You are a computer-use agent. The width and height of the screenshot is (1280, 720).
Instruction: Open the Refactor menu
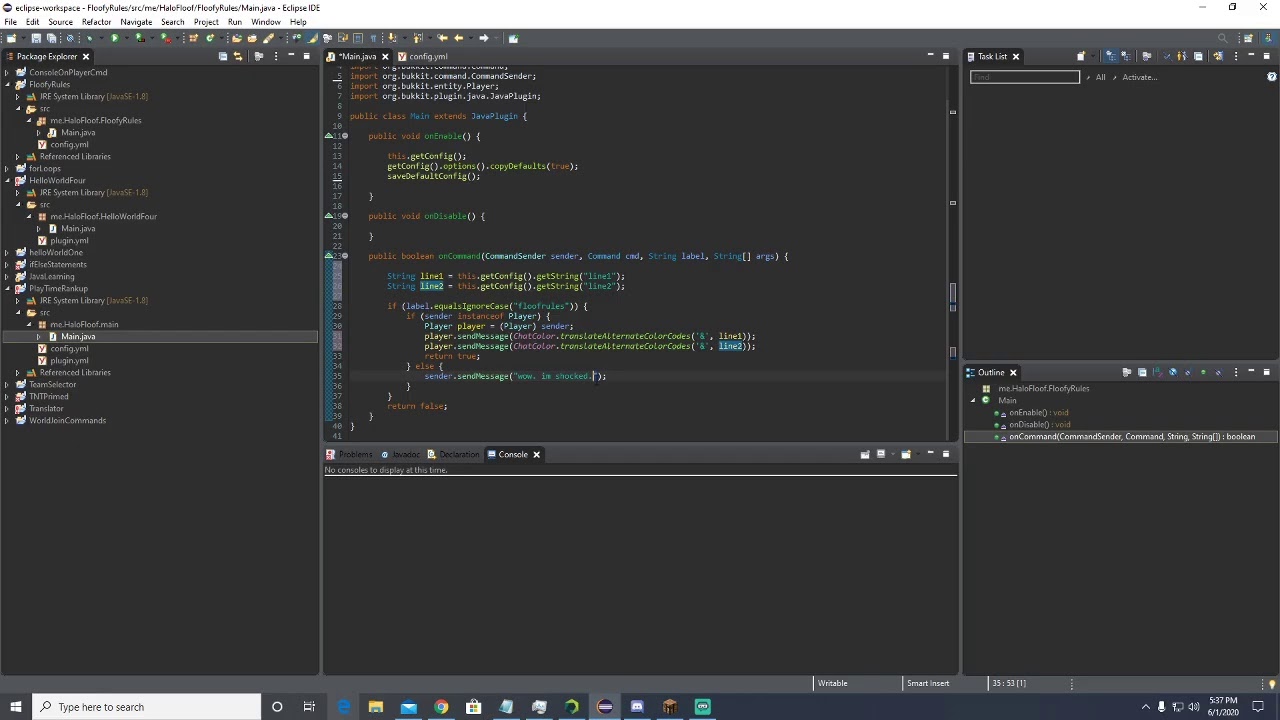point(96,21)
